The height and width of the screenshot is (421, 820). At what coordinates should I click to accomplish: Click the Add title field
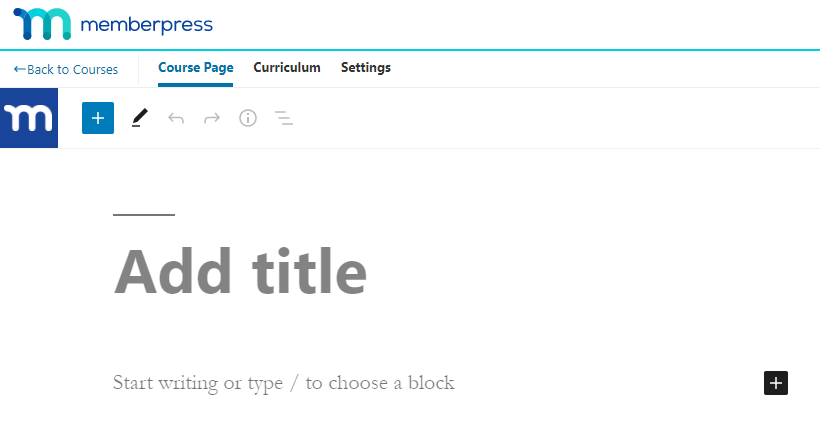(x=240, y=271)
